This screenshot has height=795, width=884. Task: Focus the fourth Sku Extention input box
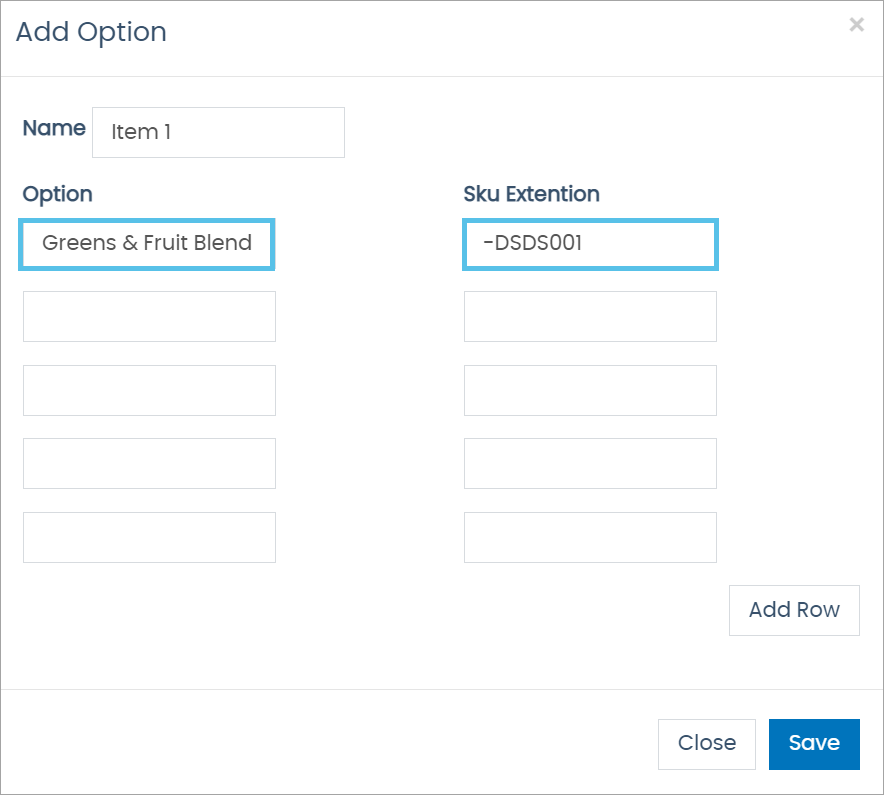click(590, 463)
